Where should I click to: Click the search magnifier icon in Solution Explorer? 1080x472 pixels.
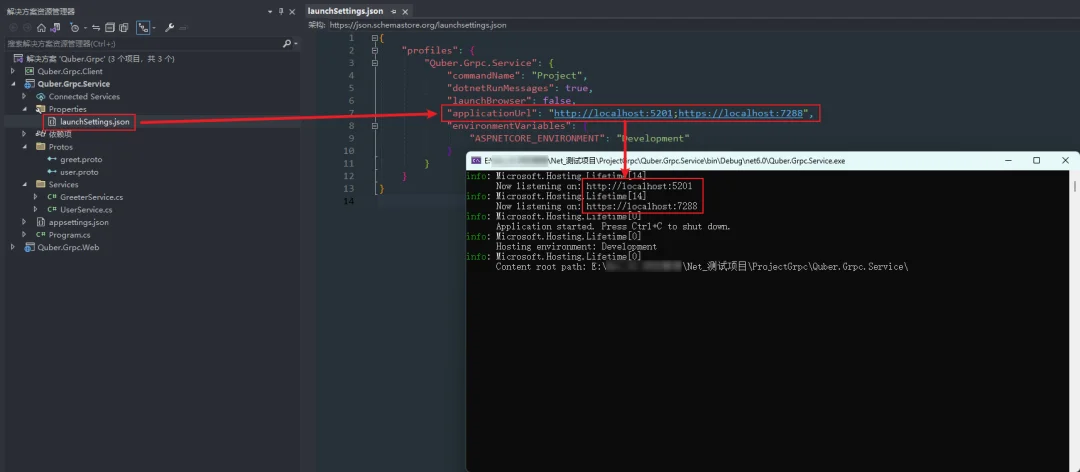click(287, 43)
